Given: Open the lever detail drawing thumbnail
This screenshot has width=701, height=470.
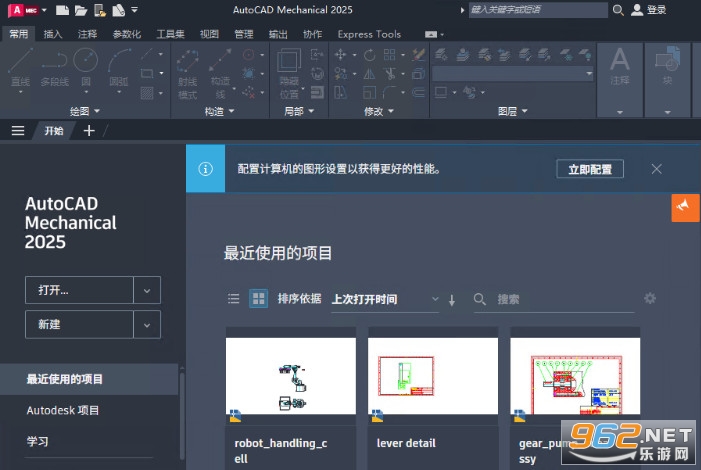Looking at the screenshot, I should click(x=433, y=376).
